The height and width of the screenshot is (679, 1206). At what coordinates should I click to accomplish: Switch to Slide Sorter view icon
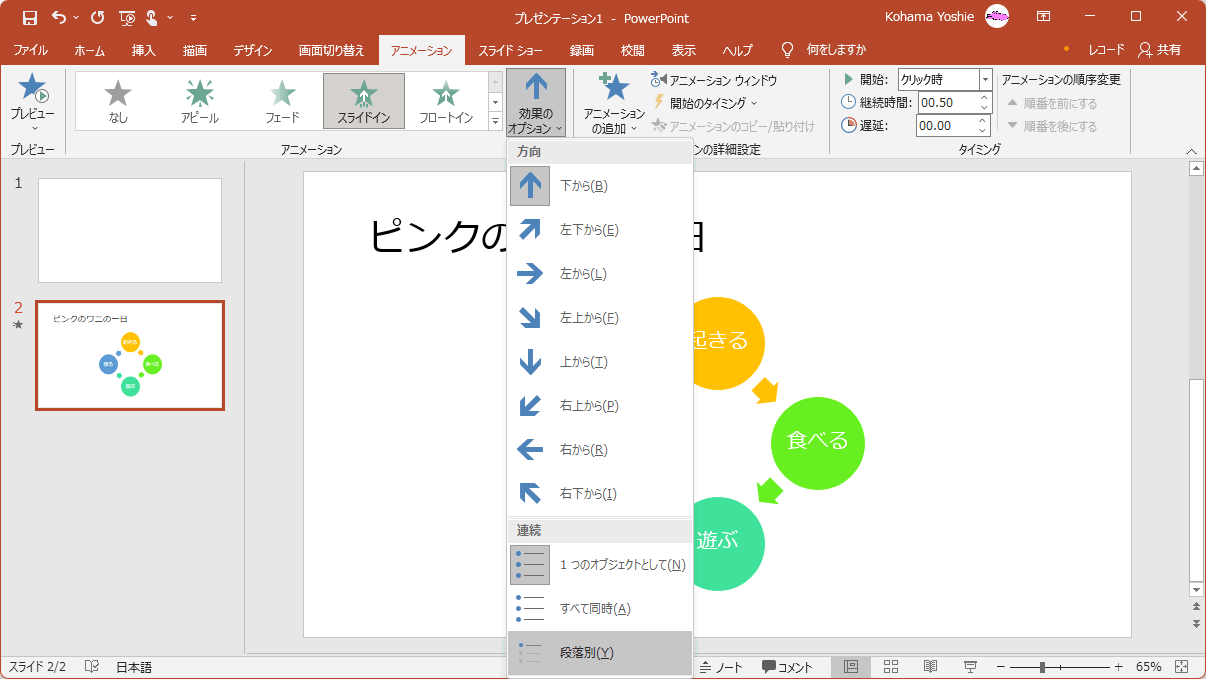[891, 667]
